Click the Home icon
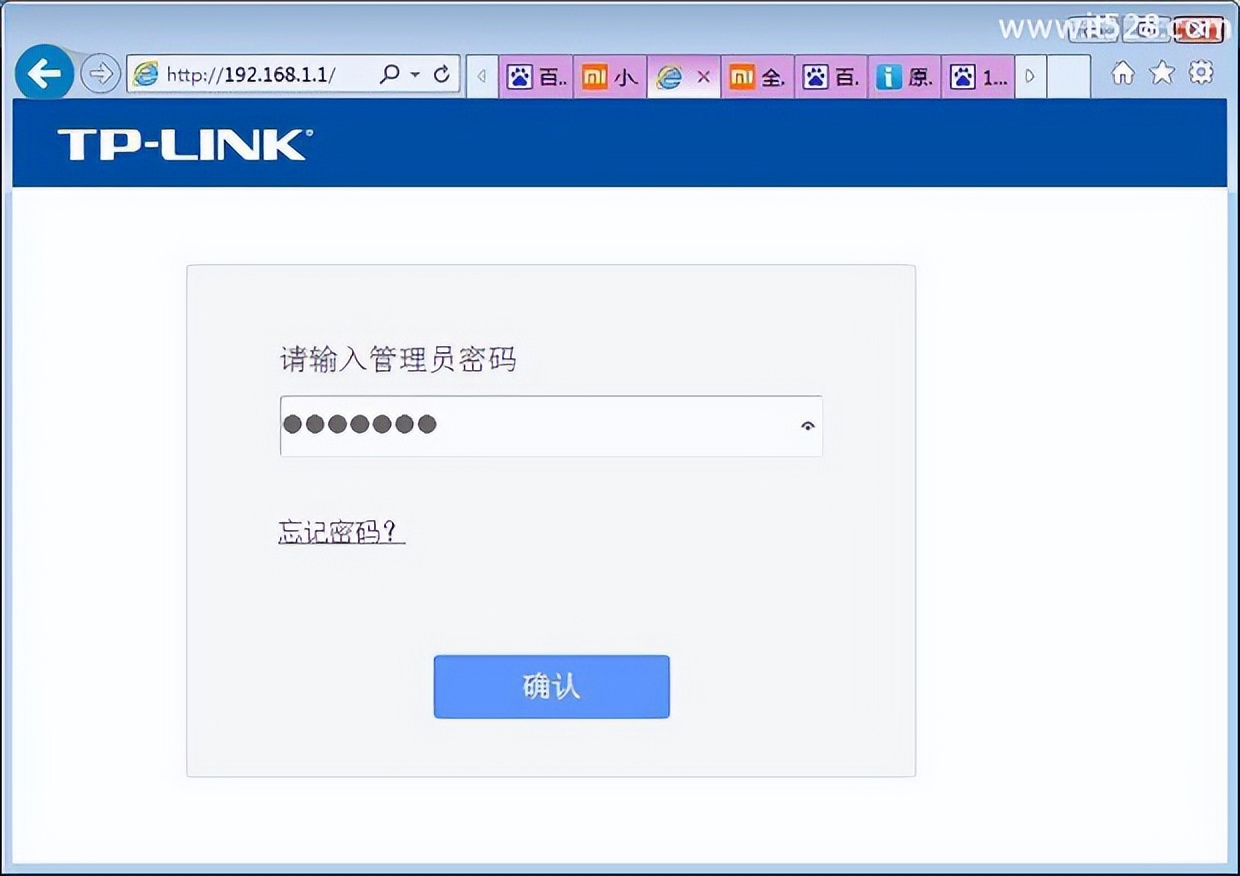Viewport: 1240px width, 876px height. tap(1123, 73)
